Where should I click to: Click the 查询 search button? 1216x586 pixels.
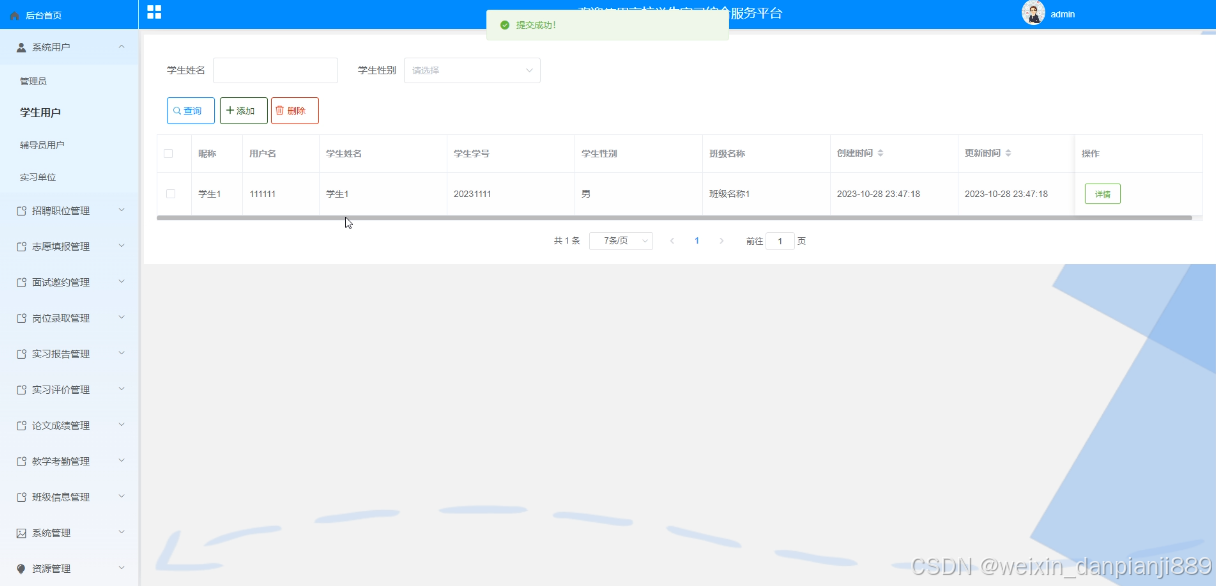[x=191, y=111]
